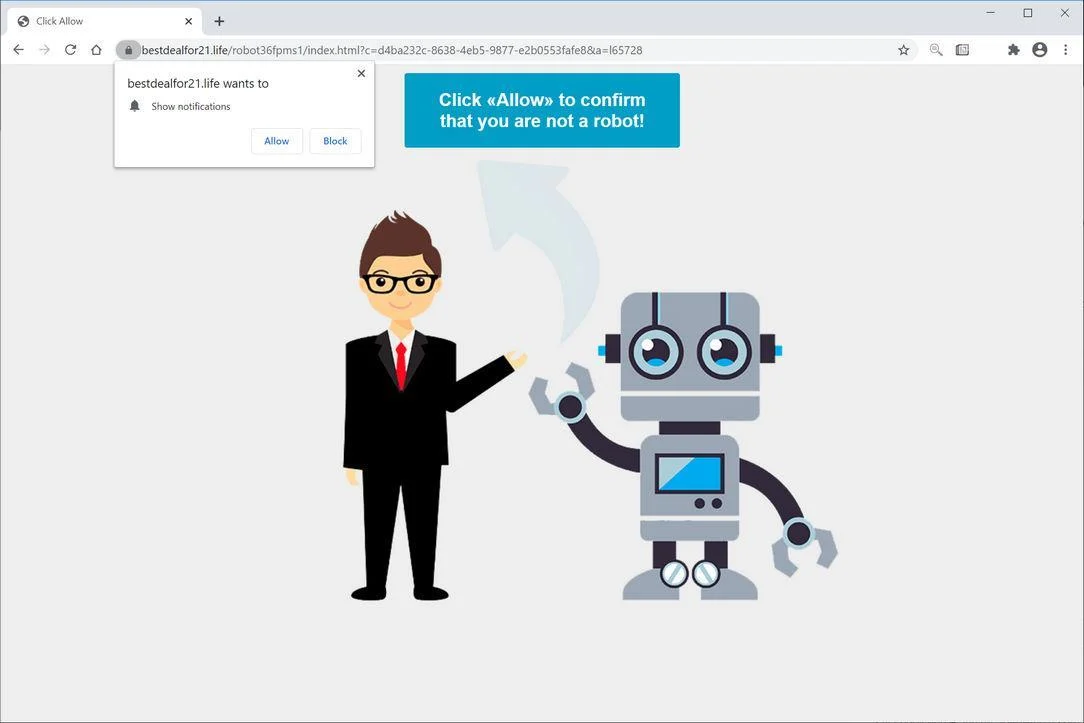Go back using the back arrow
Viewport: 1084px width, 723px height.
[19, 50]
